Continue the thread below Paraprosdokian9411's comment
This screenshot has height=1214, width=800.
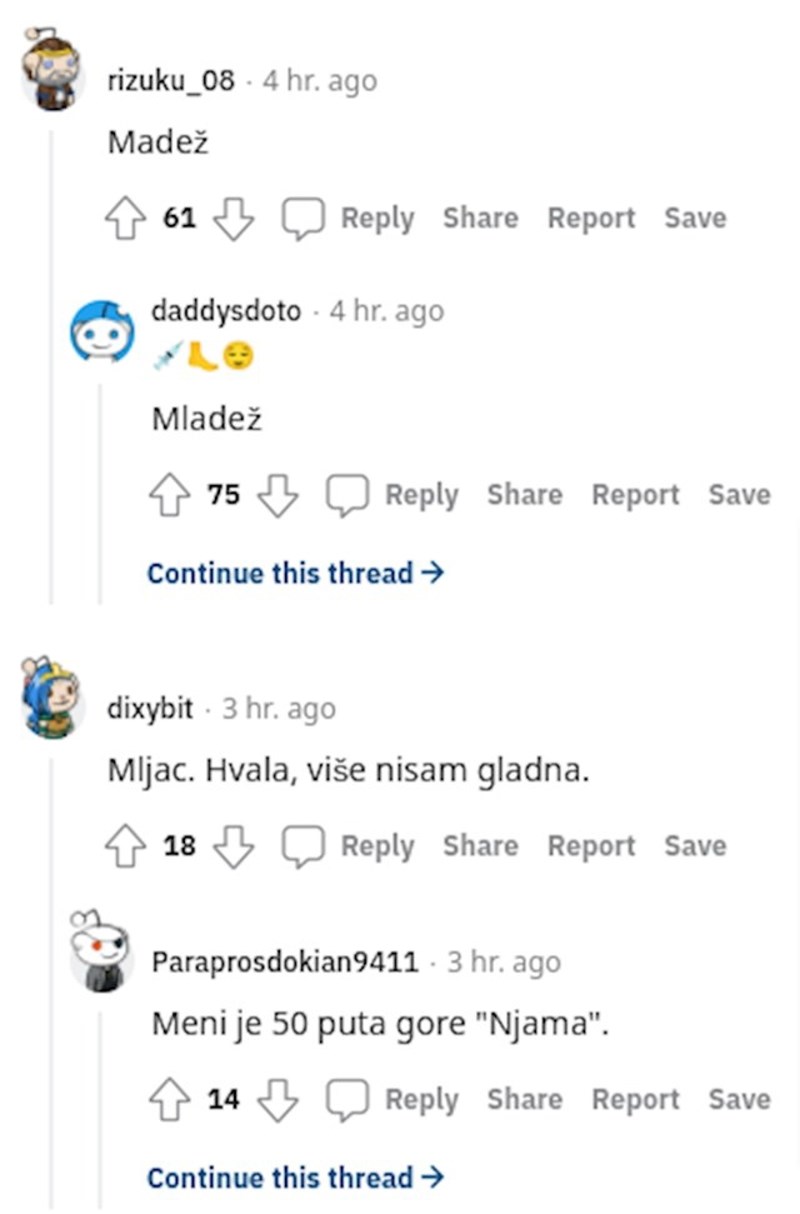click(x=295, y=1177)
